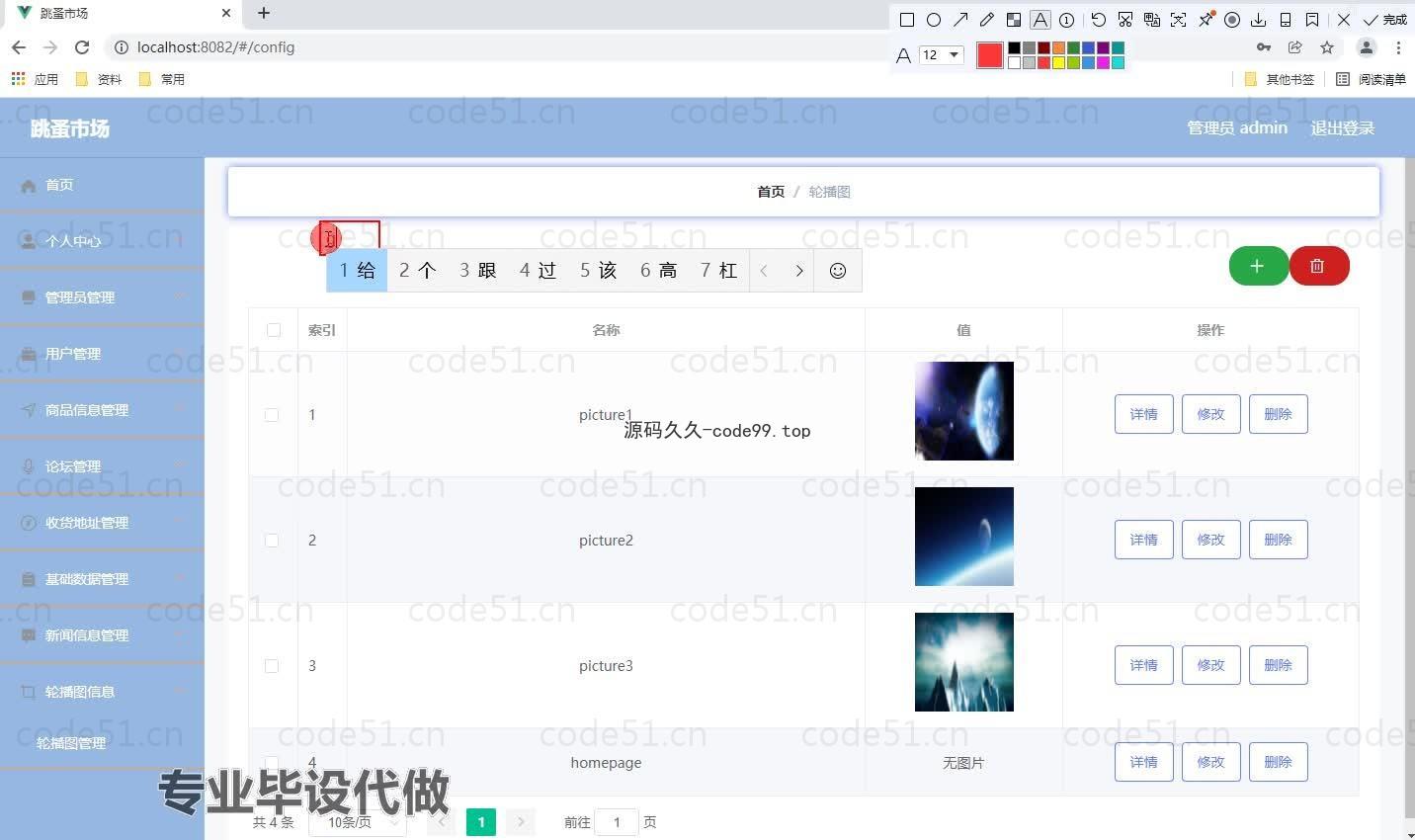
Task: Open the picture3 mountain thumbnail
Action: coord(964,662)
